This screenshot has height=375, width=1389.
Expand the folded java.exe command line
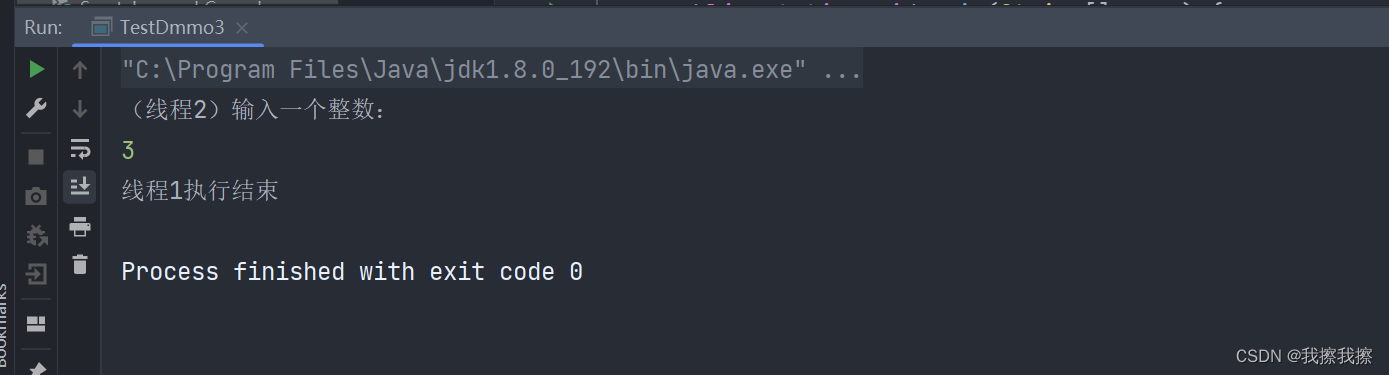[840, 71]
